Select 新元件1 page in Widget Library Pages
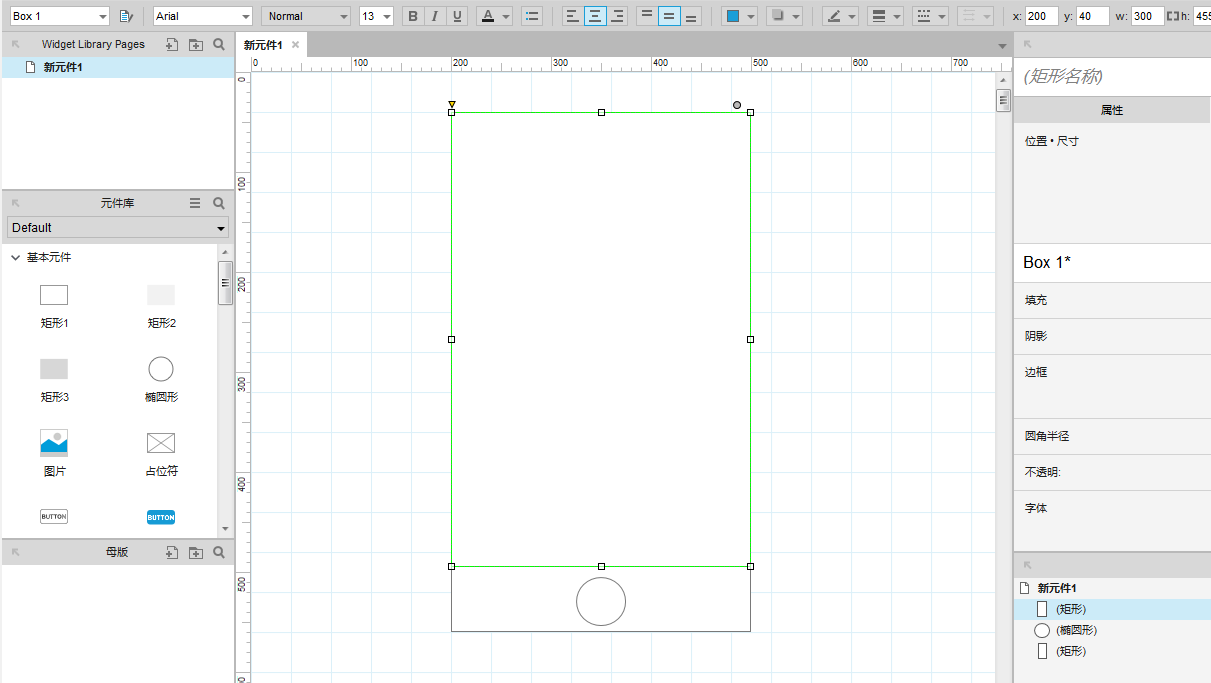1211x683 pixels. (63, 67)
